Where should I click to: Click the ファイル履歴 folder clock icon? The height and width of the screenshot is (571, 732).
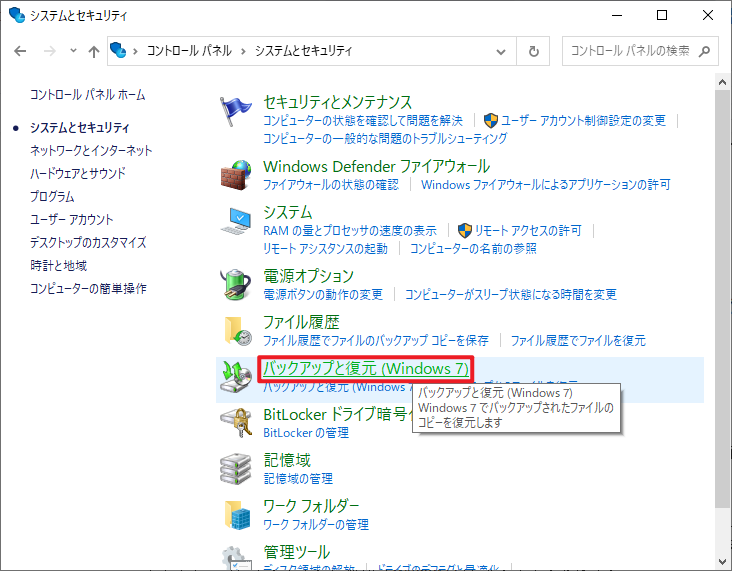(x=237, y=331)
